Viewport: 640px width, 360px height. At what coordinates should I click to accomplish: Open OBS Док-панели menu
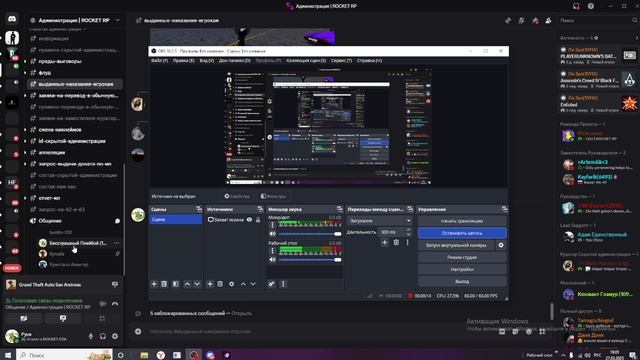coord(235,60)
